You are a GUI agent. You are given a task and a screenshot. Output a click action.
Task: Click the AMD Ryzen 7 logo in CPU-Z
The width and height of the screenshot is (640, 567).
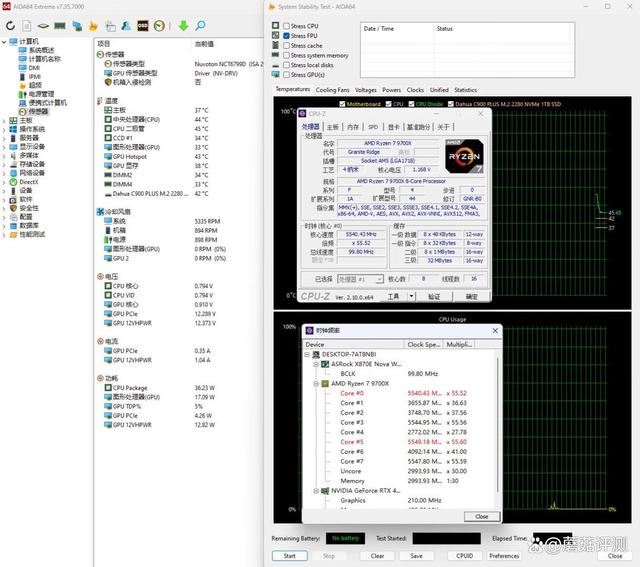click(463, 156)
